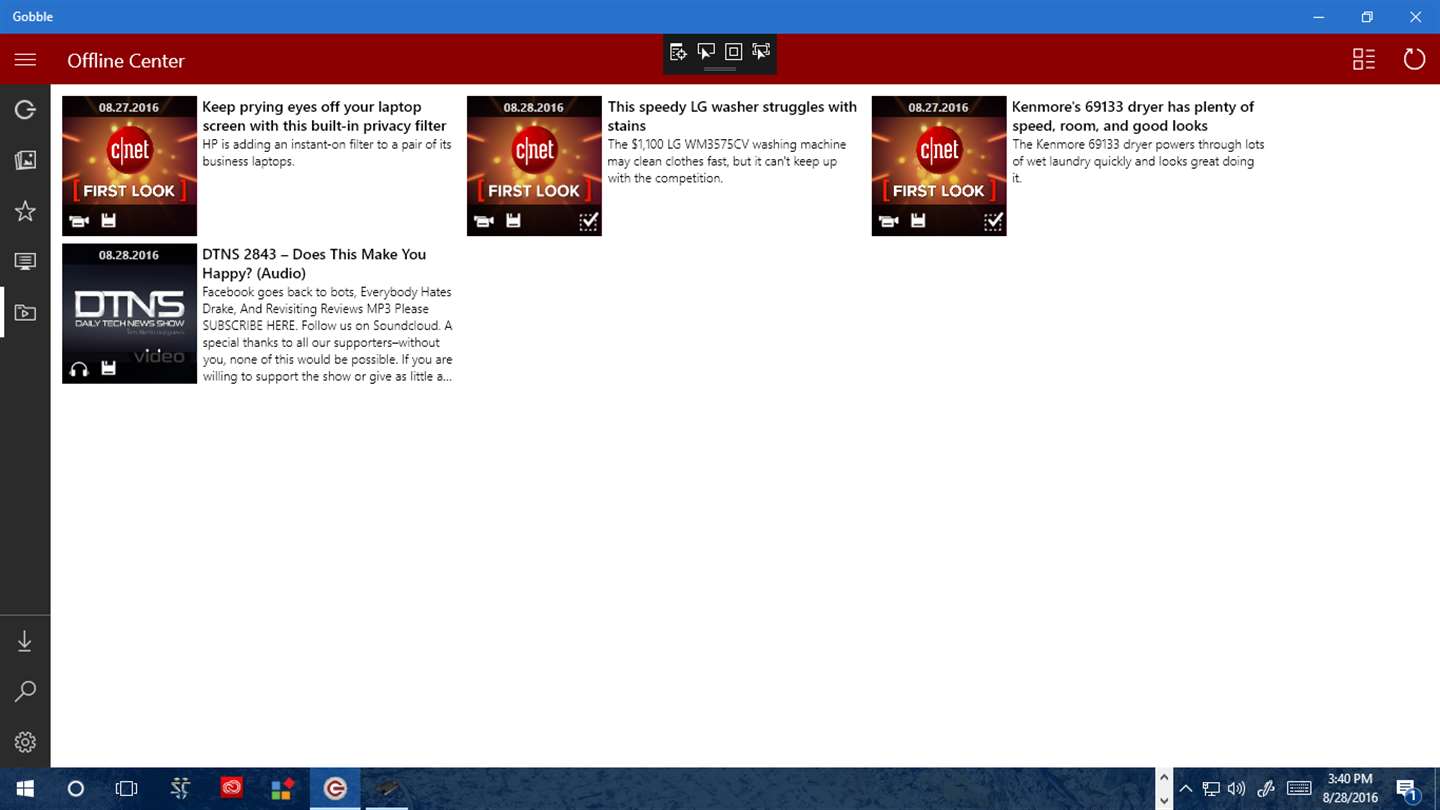Open the picture gallery sidebar icon

25,160
